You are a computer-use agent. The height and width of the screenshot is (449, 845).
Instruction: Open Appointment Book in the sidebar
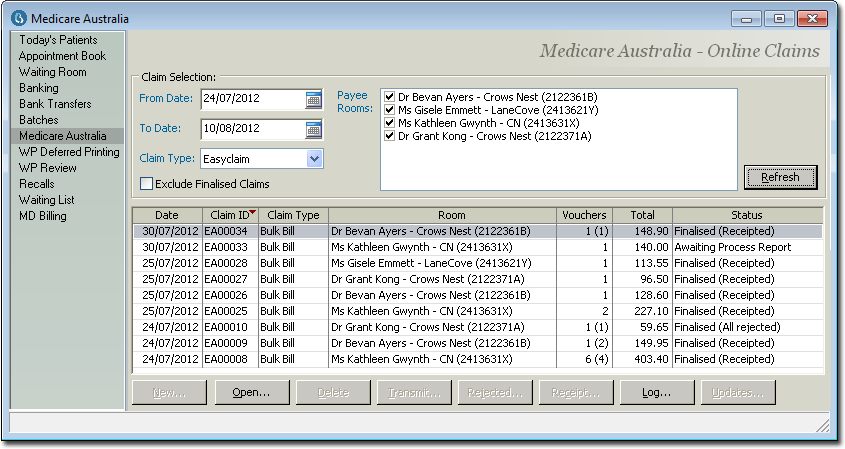[62, 56]
